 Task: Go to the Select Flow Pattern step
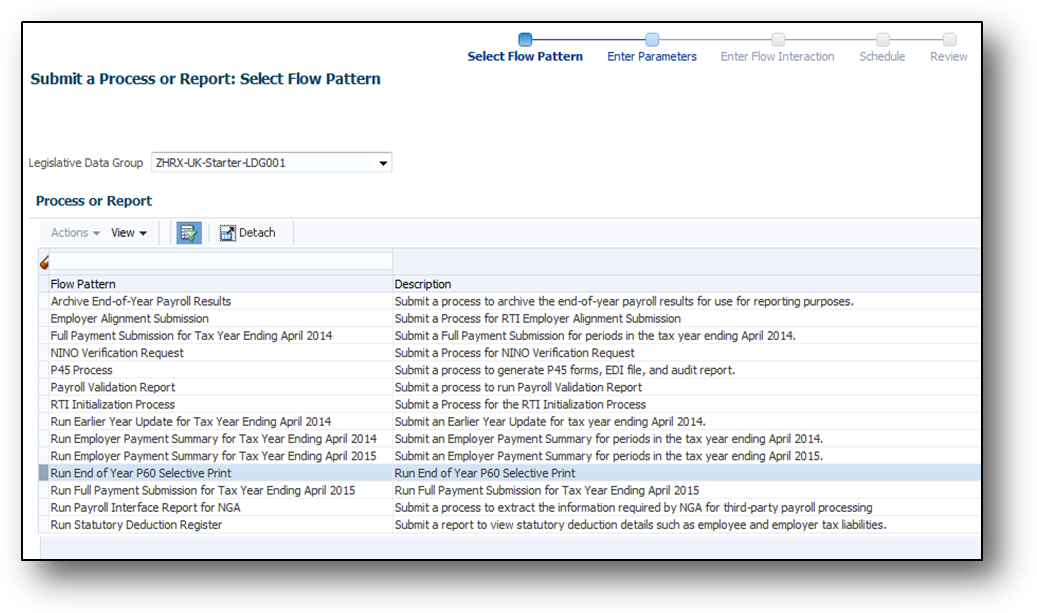(x=525, y=57)
